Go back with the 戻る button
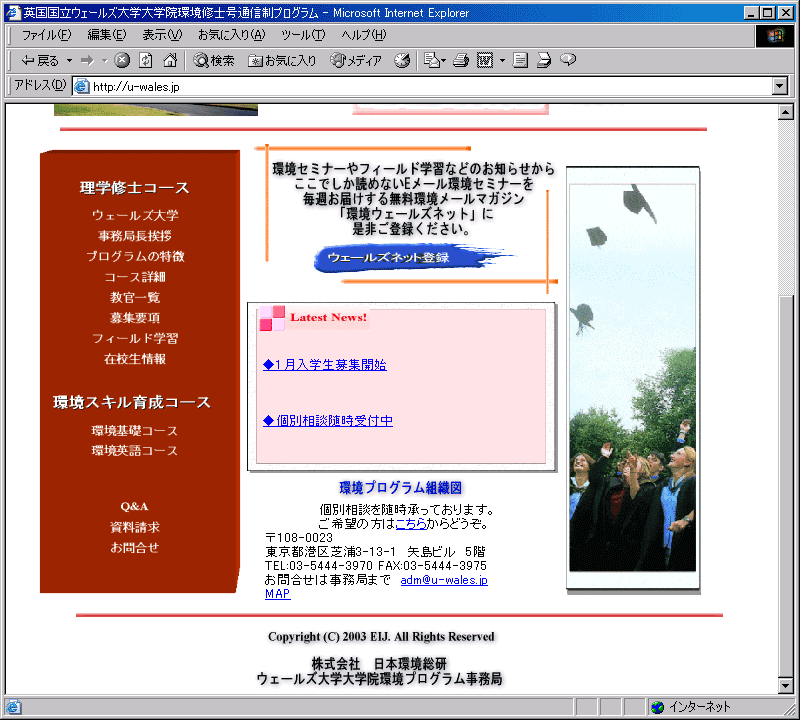The width and height of the screenshot is (800, 720). [x=40, y=61]
